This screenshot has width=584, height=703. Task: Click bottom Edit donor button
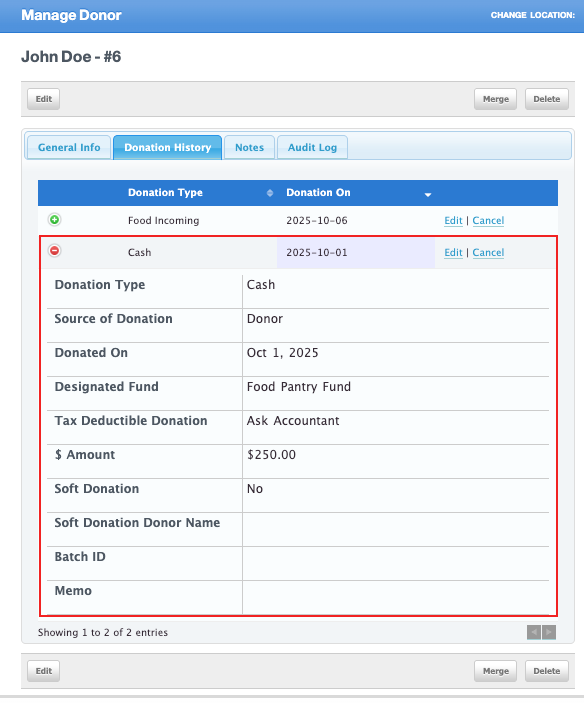43,671
